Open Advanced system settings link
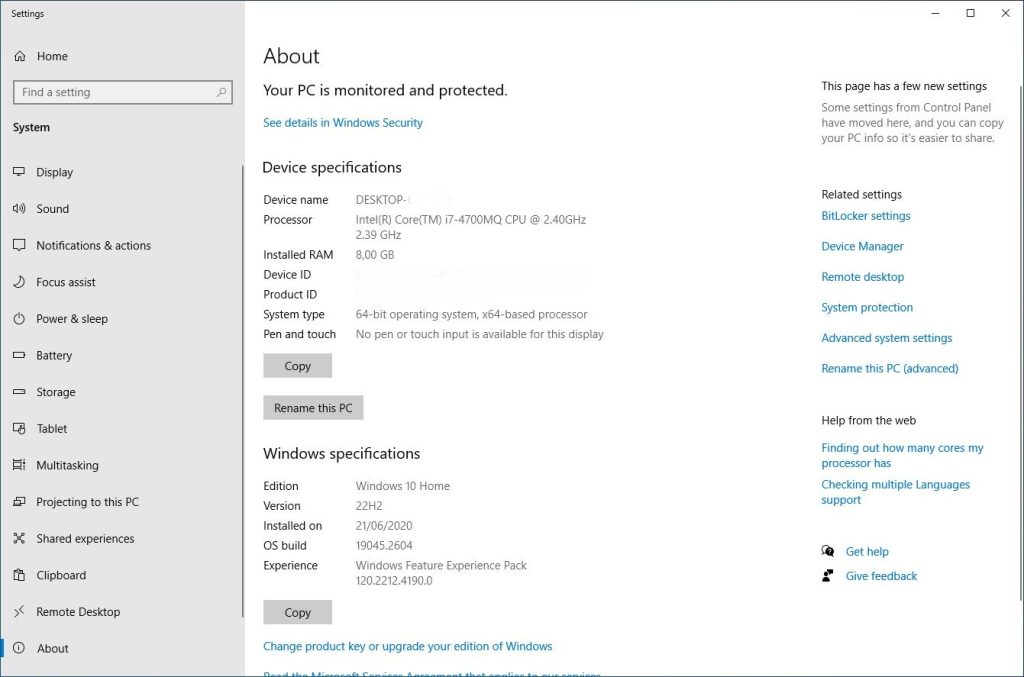Screen dimensions: 1024x677 (x=887, y=338)
